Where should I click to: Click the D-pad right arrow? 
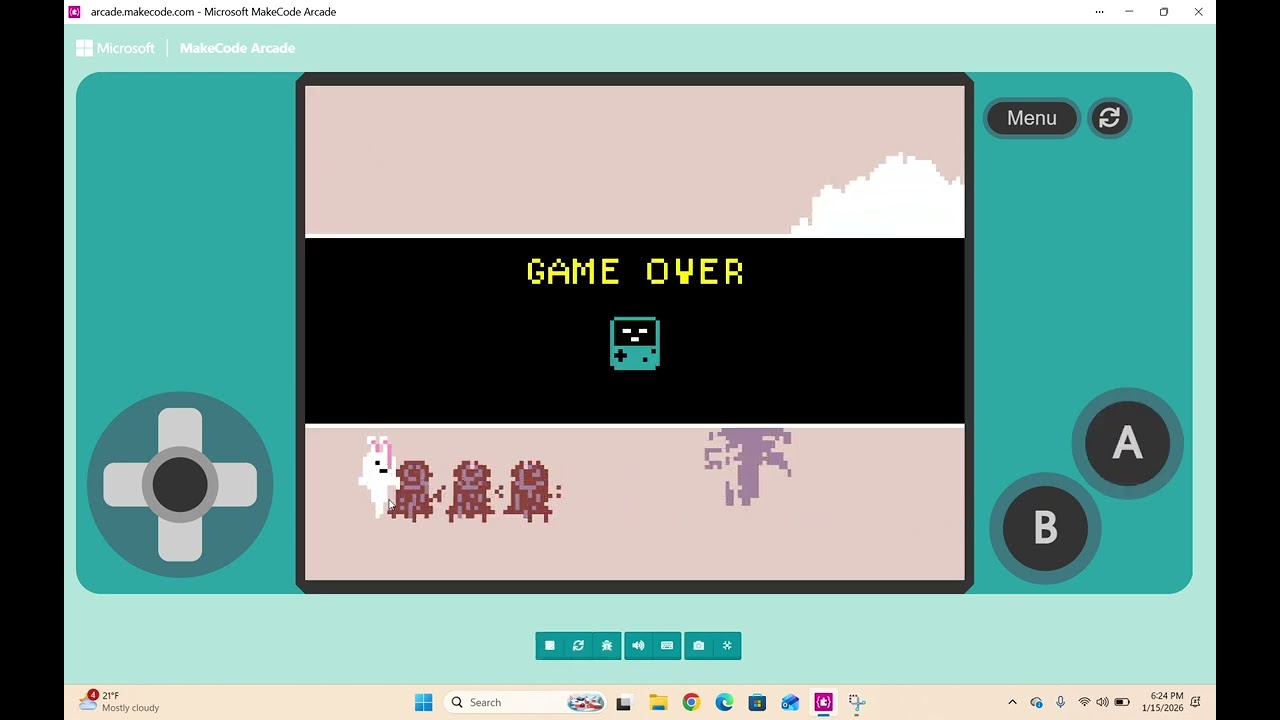[234, 485]
